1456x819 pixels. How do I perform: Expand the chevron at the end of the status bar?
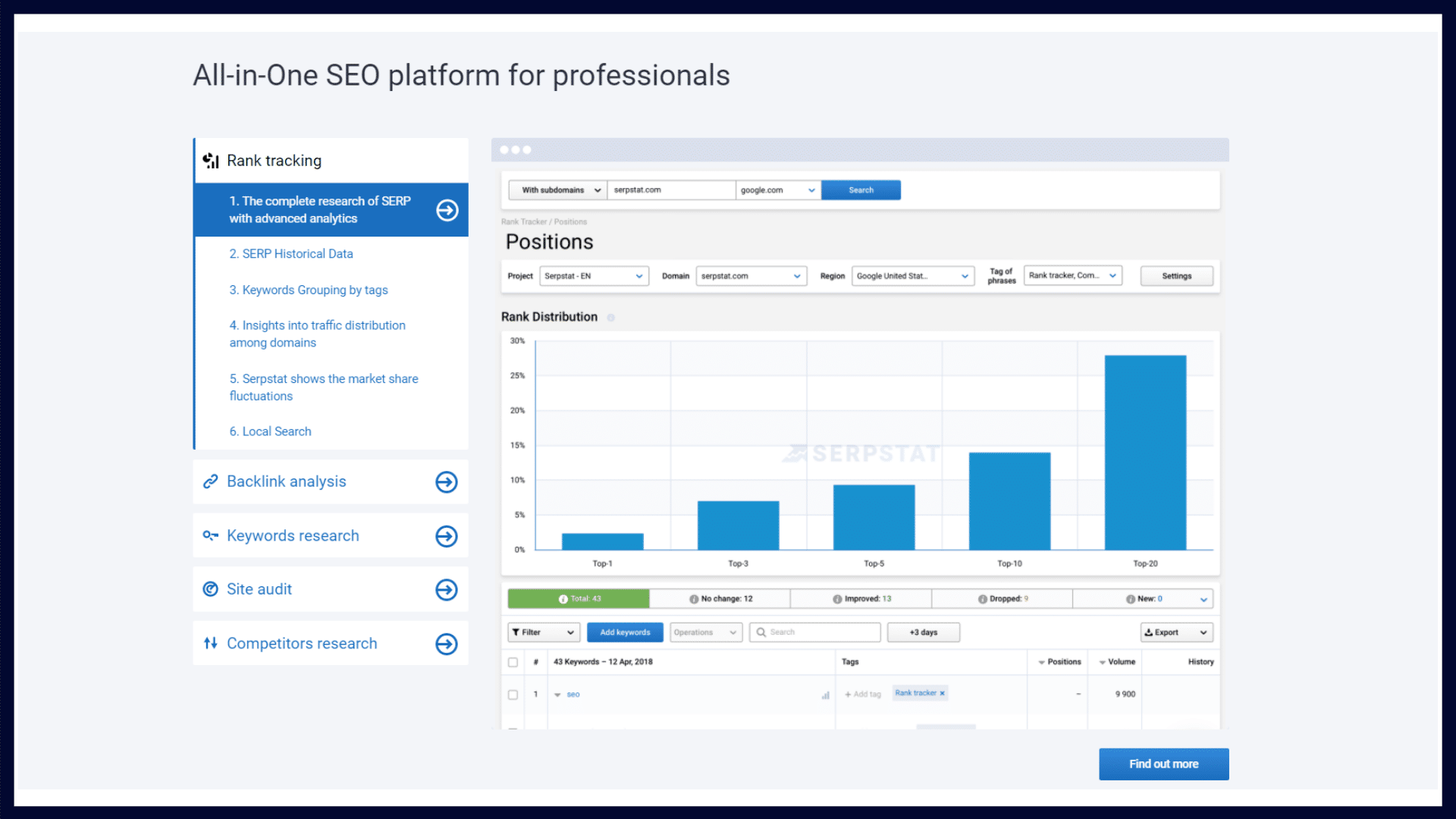[1203, 600]
